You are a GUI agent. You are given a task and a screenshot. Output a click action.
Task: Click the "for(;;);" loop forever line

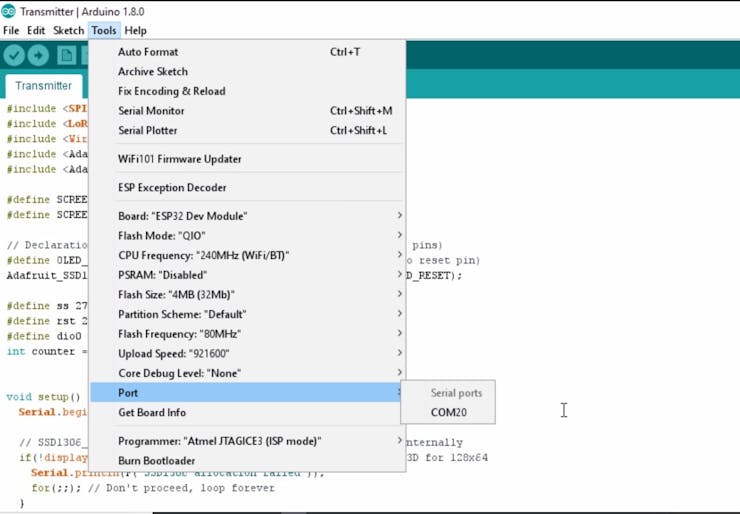point(153,488)
